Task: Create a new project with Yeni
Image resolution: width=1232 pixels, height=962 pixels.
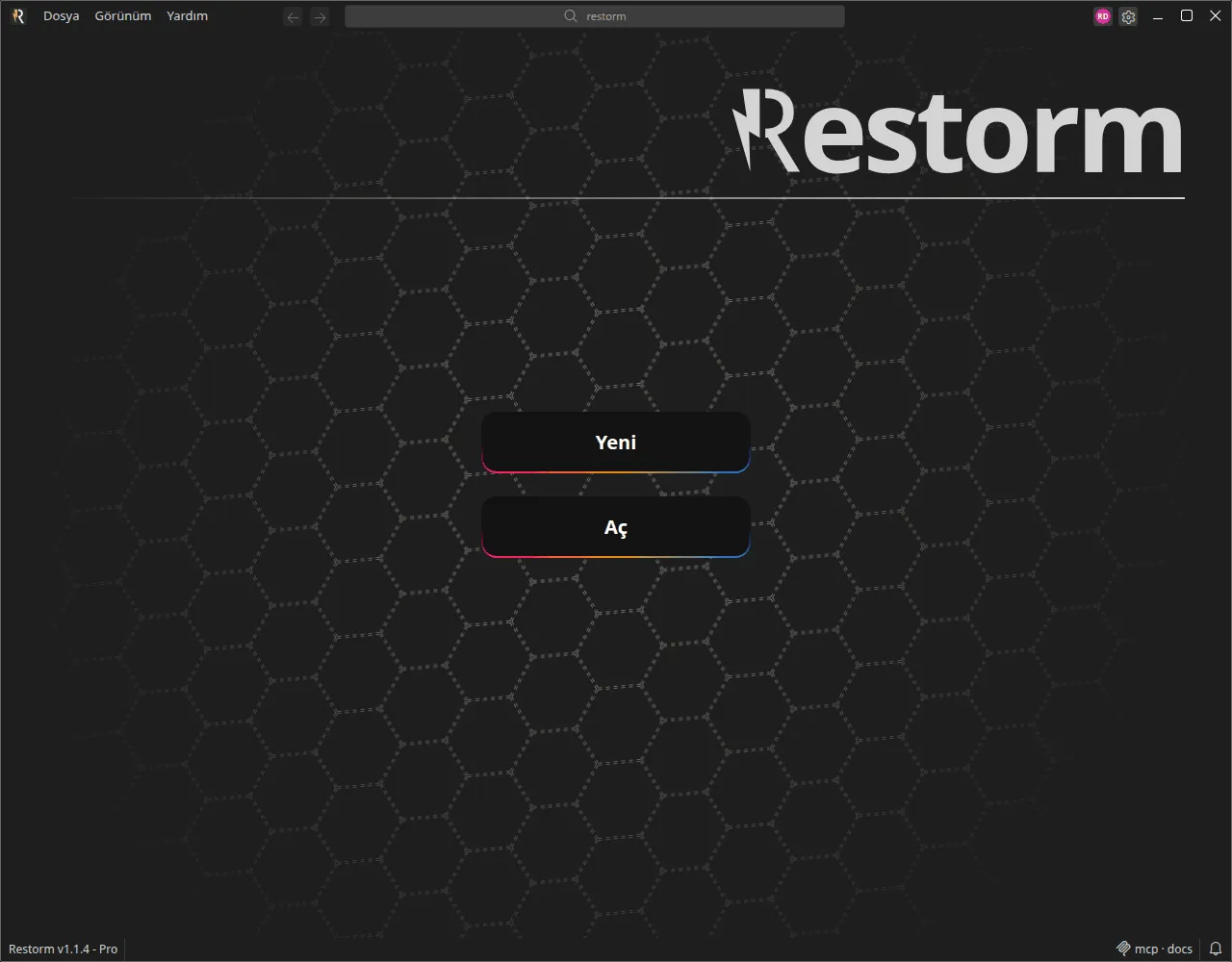Action: point(616,443)
